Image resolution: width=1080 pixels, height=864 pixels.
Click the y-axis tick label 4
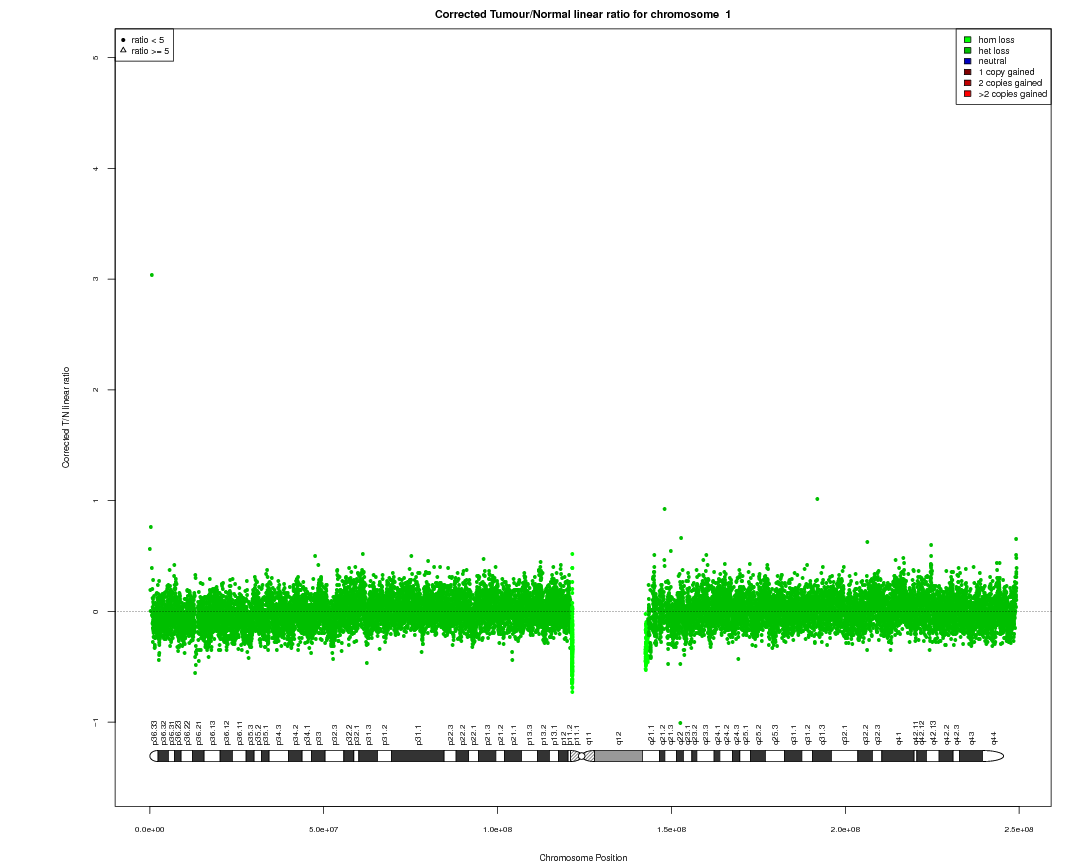95,169
